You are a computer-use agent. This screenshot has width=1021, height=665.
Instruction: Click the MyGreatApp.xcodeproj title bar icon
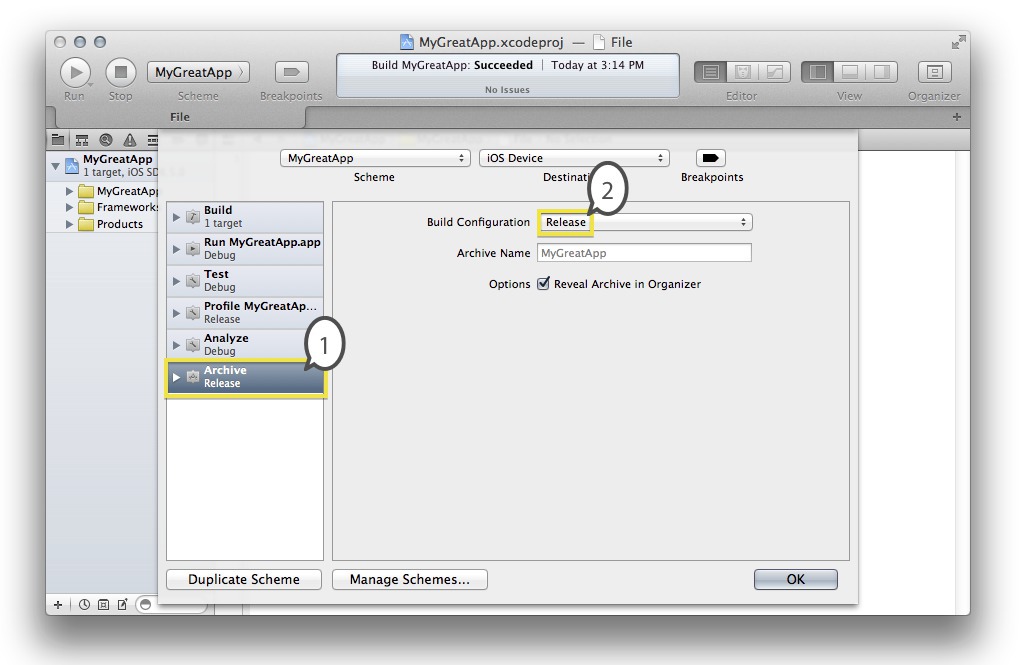coord(406,42)
